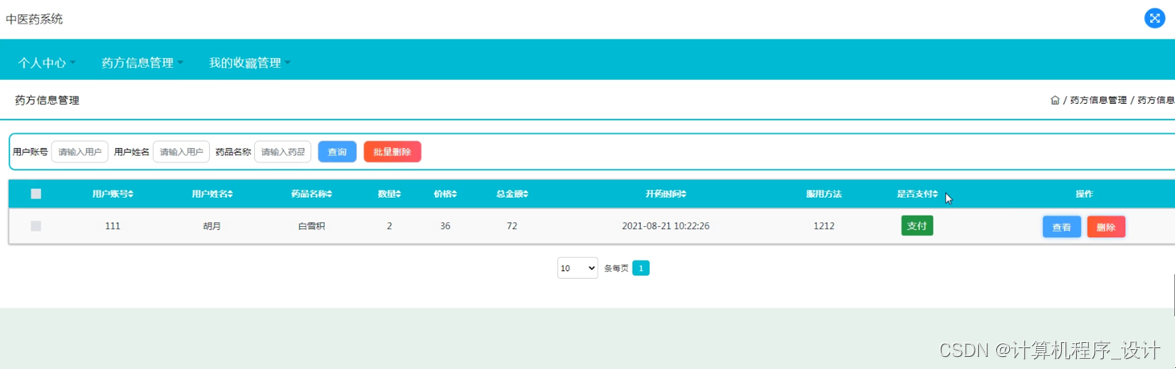Sort by 价格 column arrow

tap(455, 194)
